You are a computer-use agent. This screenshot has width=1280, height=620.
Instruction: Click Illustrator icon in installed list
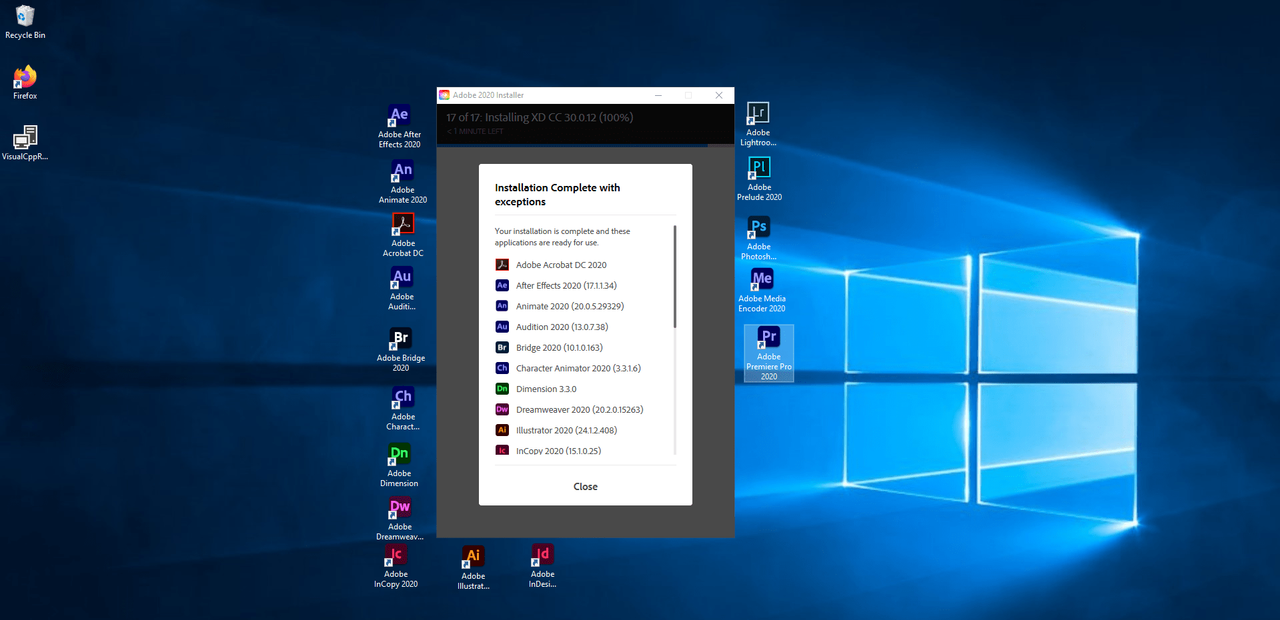tap(502, 430)
